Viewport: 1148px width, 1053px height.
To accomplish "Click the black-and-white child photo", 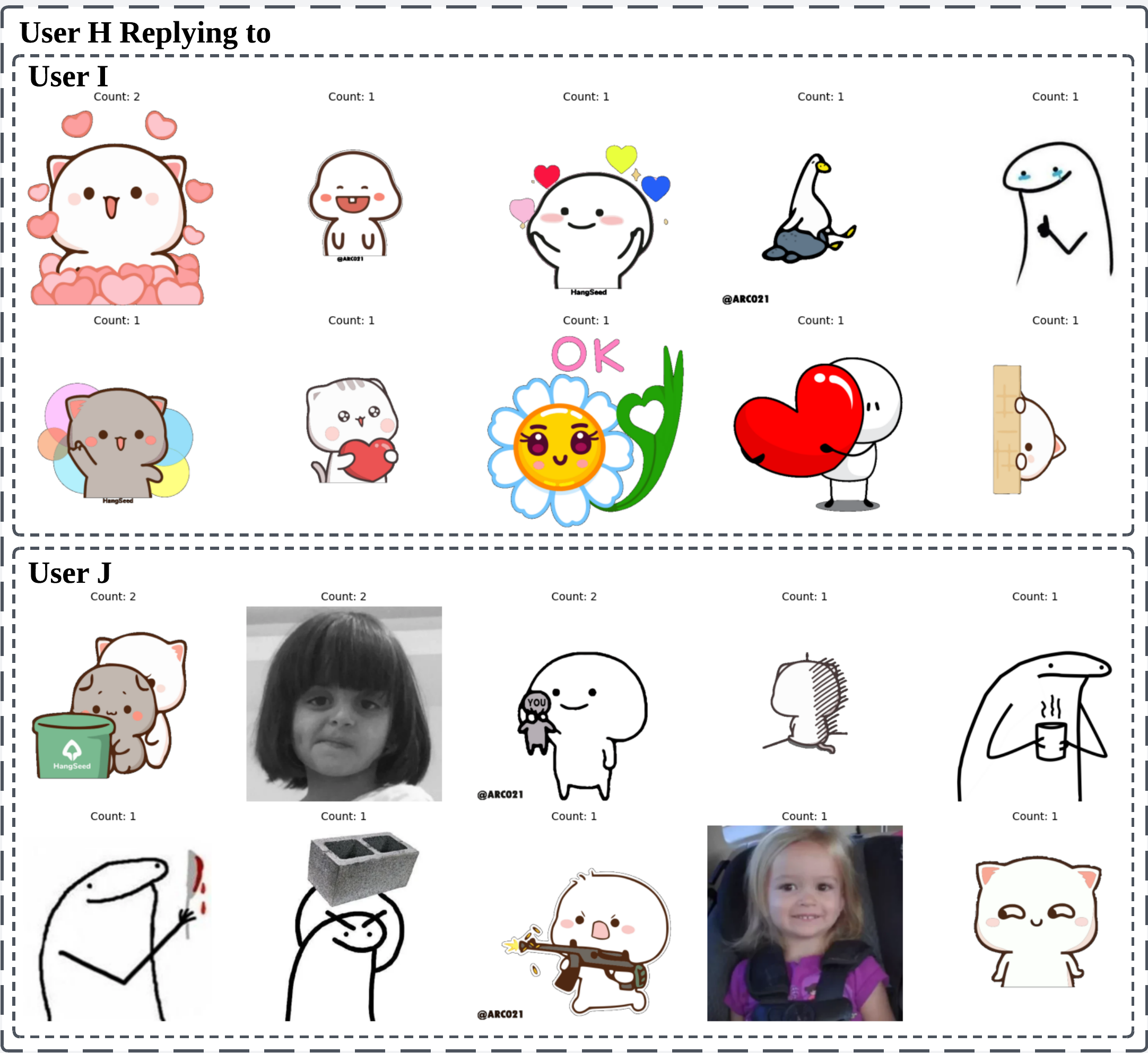I will click(344, 704).
